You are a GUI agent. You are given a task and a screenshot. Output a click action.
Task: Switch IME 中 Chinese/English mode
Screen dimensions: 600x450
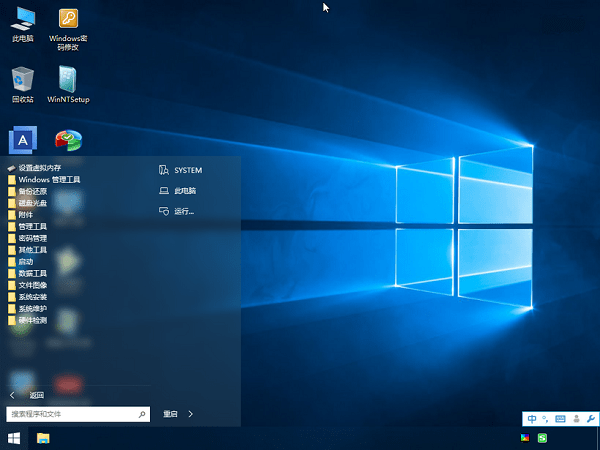[x=532, y=419]
